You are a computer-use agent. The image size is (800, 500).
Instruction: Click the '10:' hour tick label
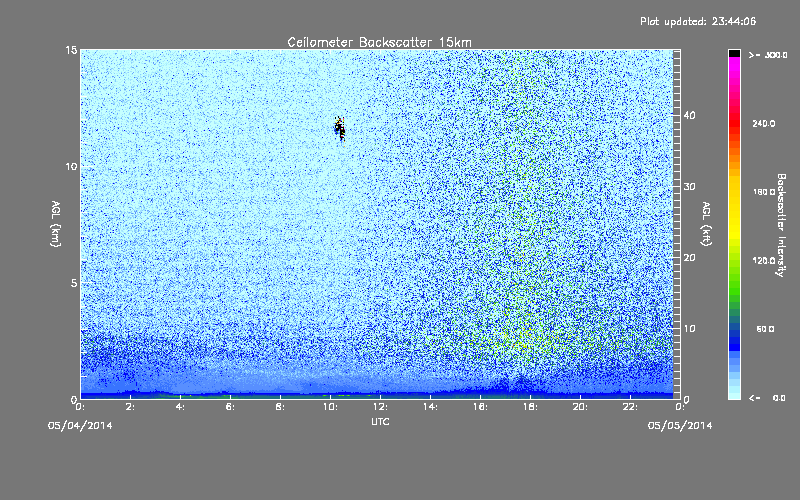coord(330,407)
